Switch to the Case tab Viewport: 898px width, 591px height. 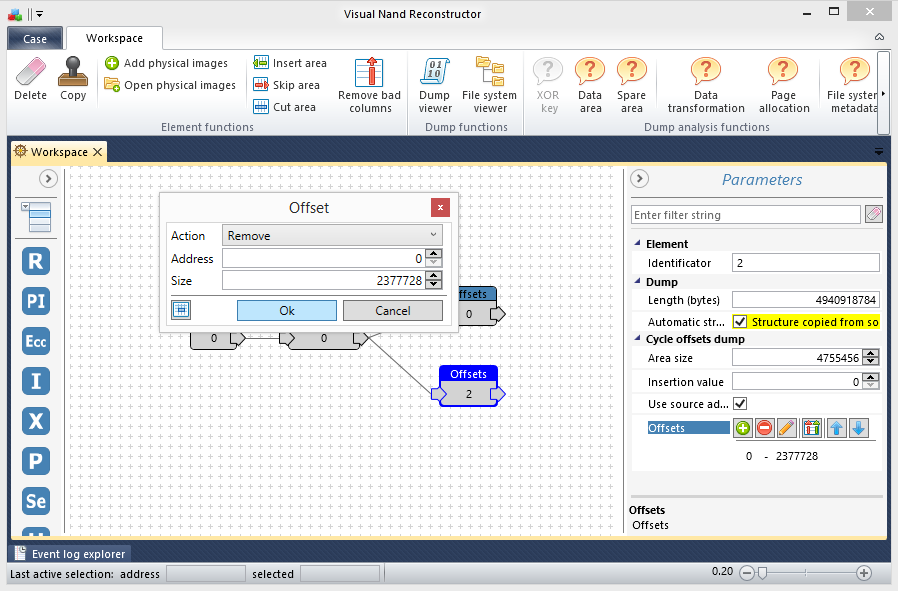point(35,38)
